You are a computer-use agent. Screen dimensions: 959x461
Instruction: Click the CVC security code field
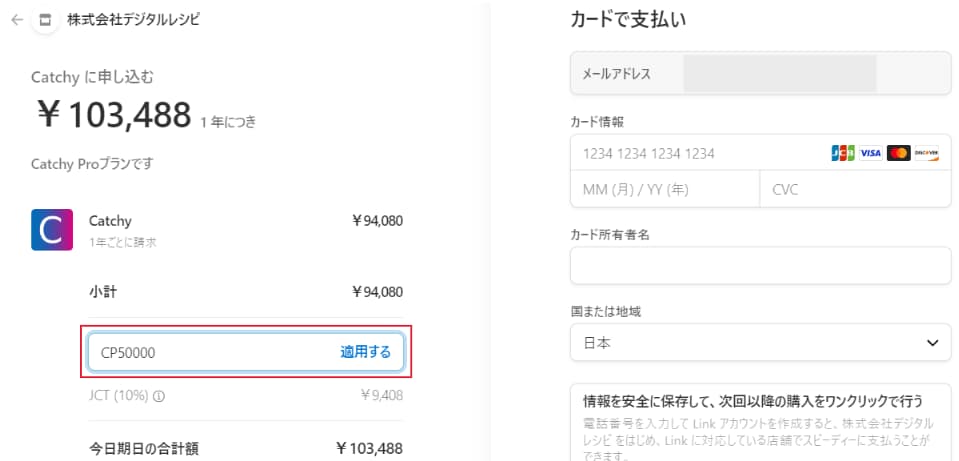click(x=856, y=190)
